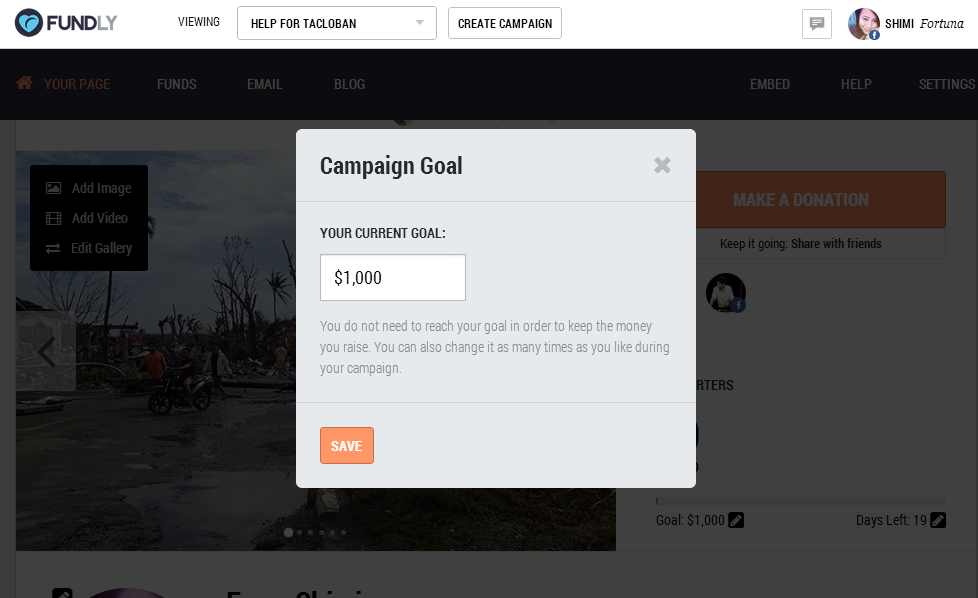Open the messages chat icon

click(x=816, y=24)
